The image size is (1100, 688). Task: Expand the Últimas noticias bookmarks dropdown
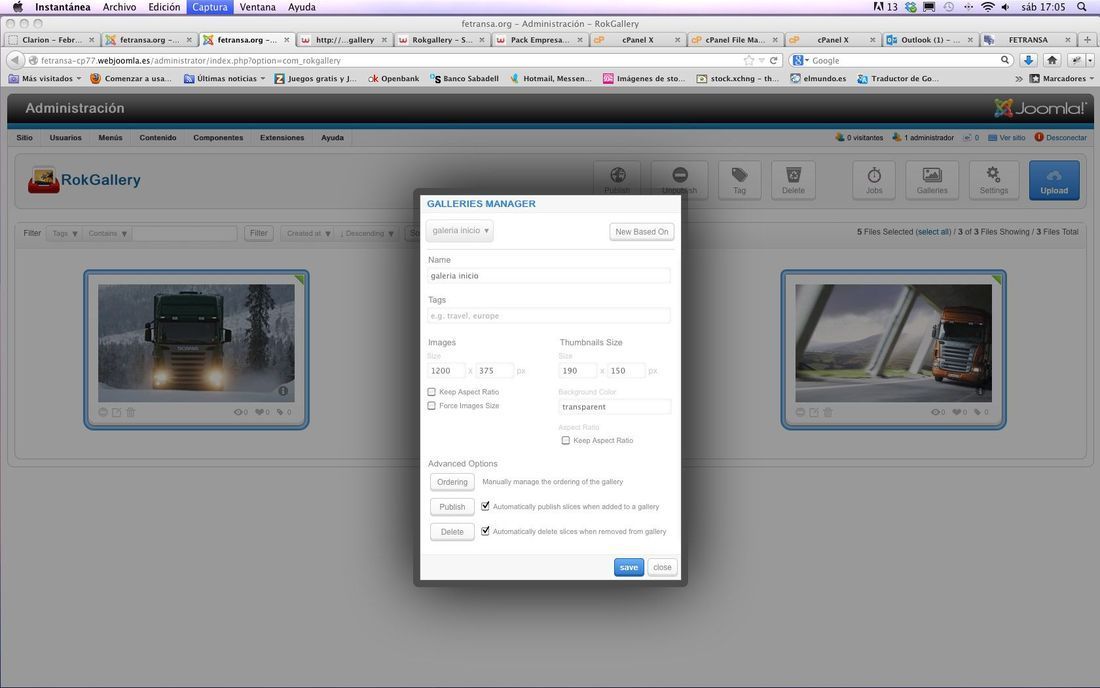(224, 79)
